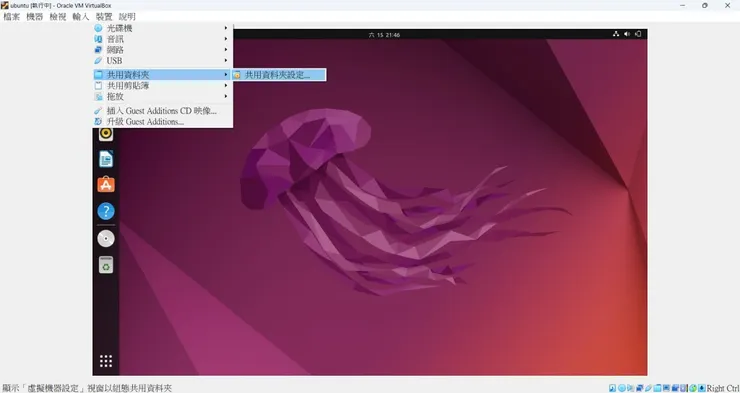Click 升級 Guest Additions...

[162, 122]
